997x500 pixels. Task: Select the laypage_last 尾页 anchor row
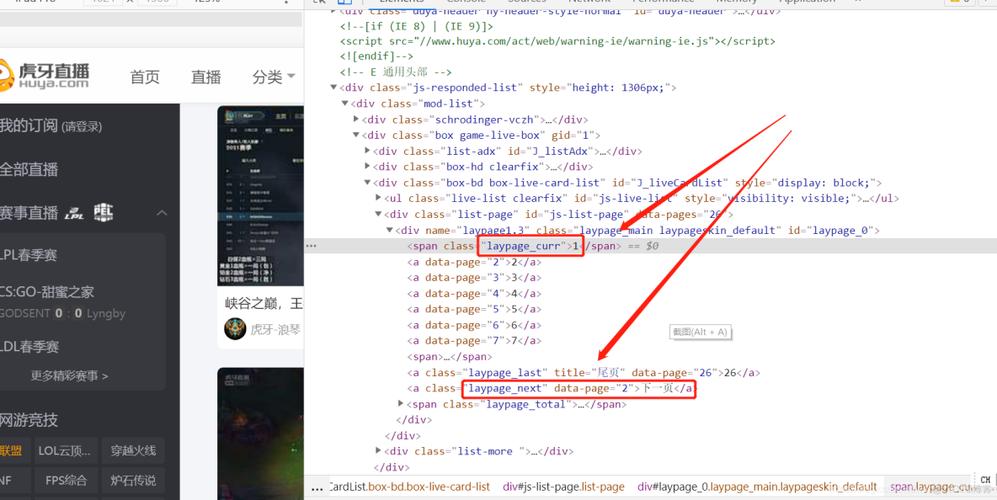point(584,372)
